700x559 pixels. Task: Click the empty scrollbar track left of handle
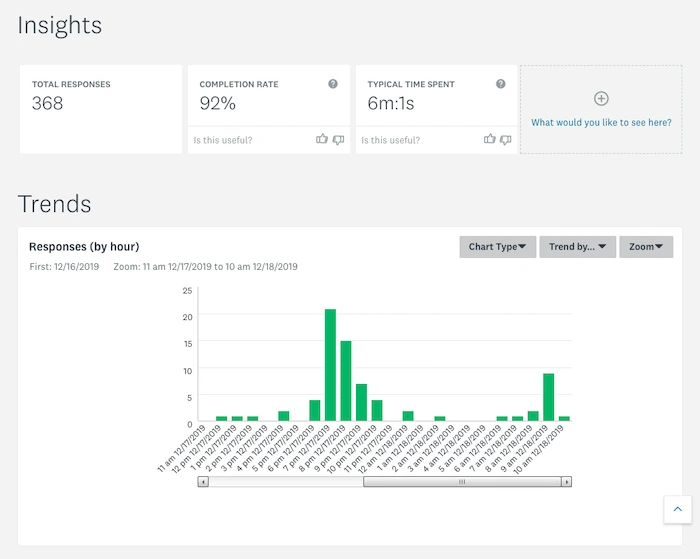tap(286, 482)
